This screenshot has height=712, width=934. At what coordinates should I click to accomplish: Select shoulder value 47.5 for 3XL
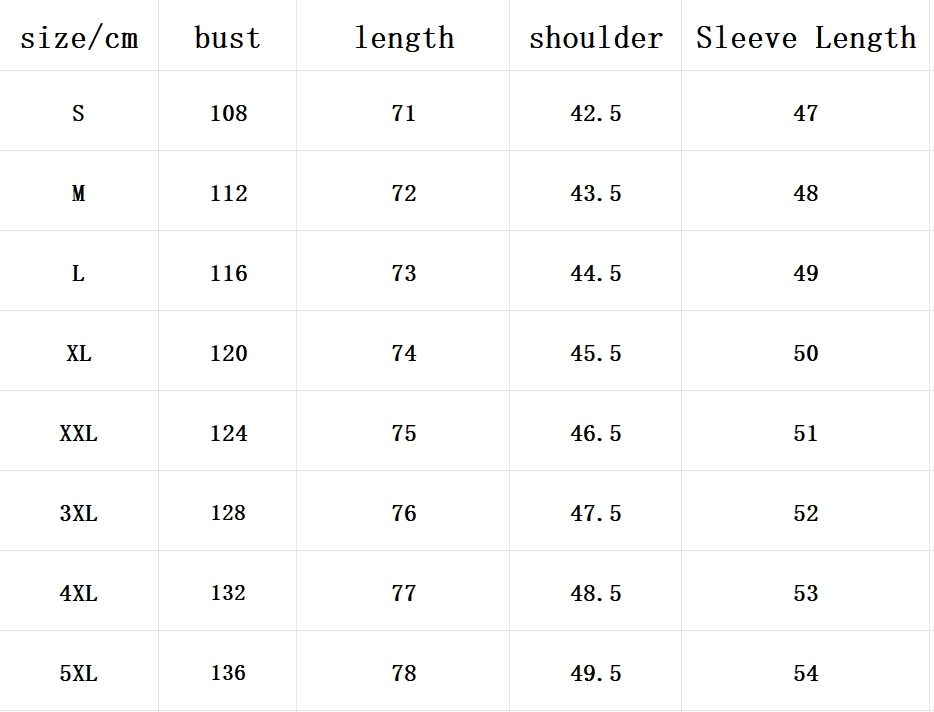(x=596, y=511)
